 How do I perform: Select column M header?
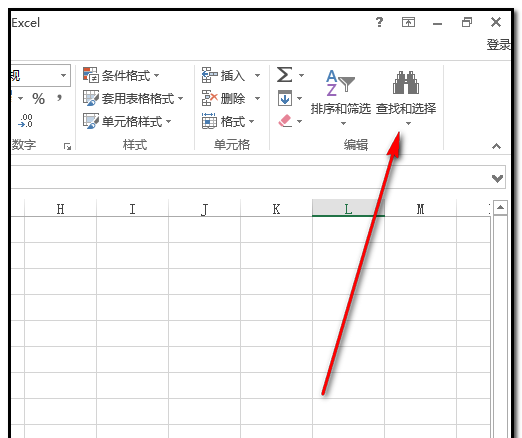(420, 209)
